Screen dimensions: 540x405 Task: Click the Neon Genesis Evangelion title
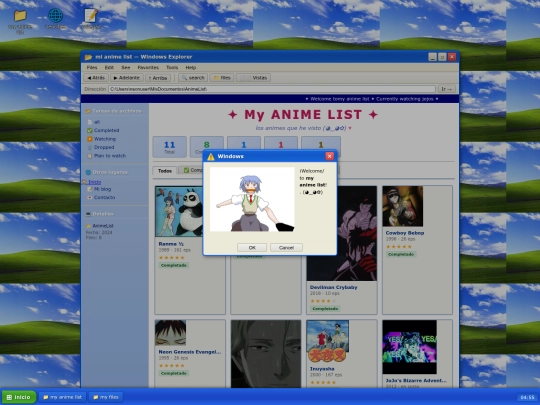coord(190,352)
